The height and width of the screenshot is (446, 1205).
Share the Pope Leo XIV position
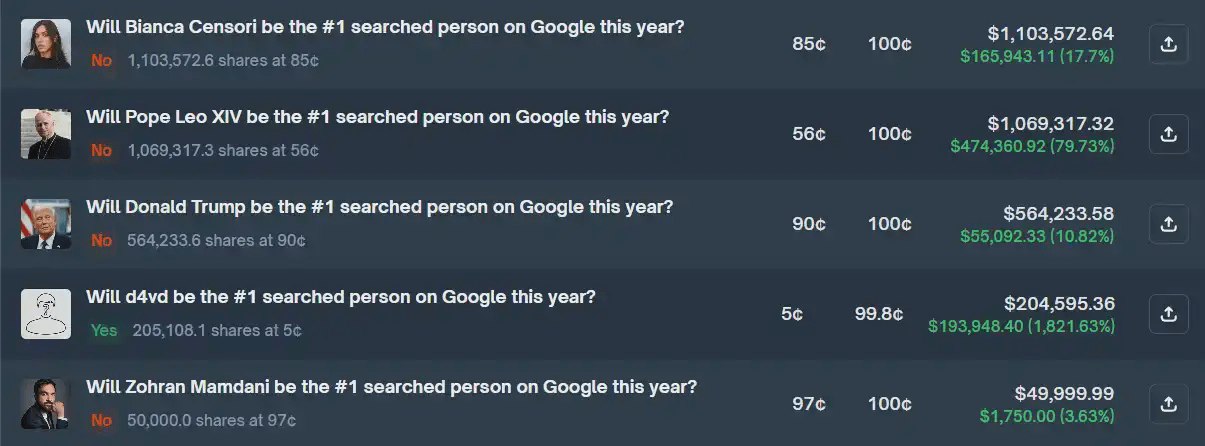[1168, 134]
